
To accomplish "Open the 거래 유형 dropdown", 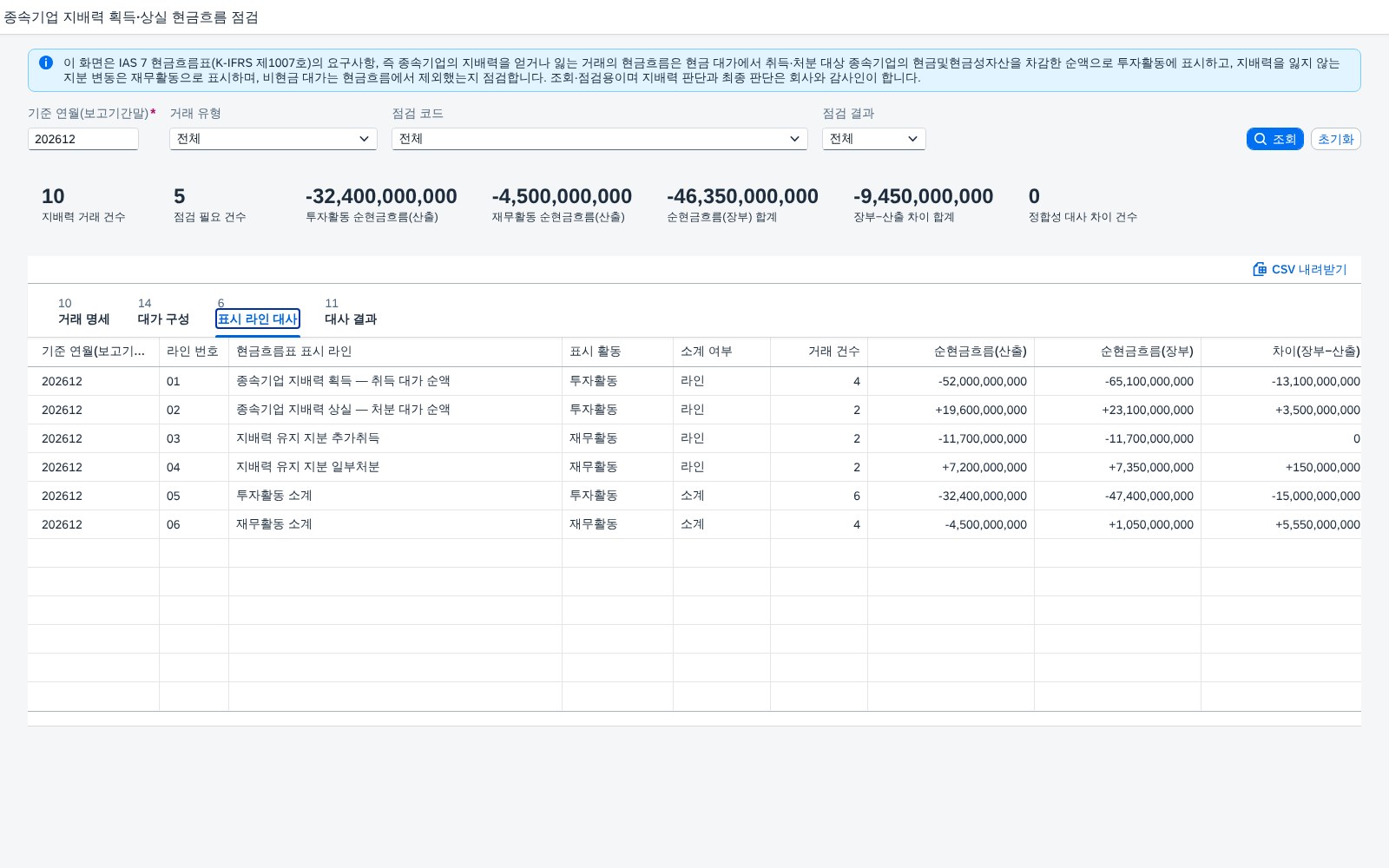I will 273,139.
